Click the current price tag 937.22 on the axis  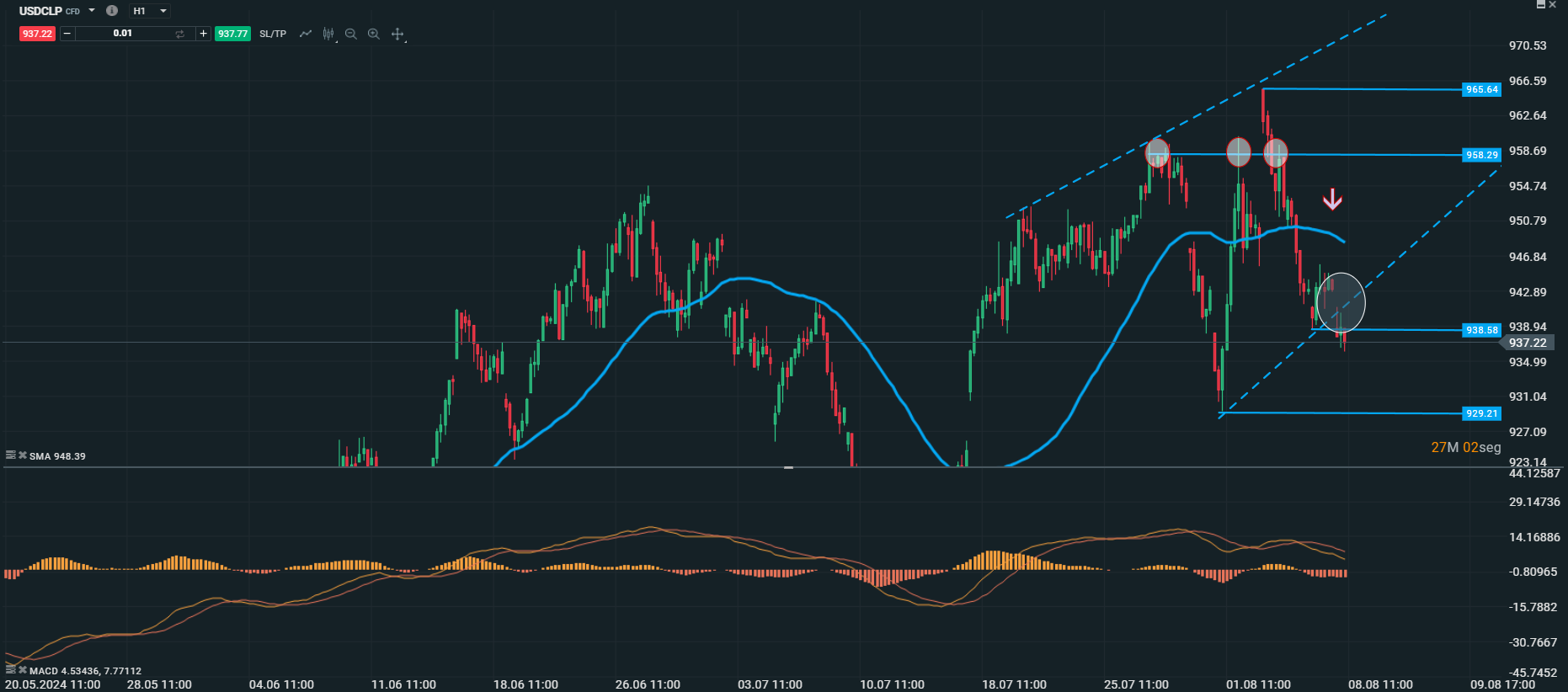pos(1527,343)
